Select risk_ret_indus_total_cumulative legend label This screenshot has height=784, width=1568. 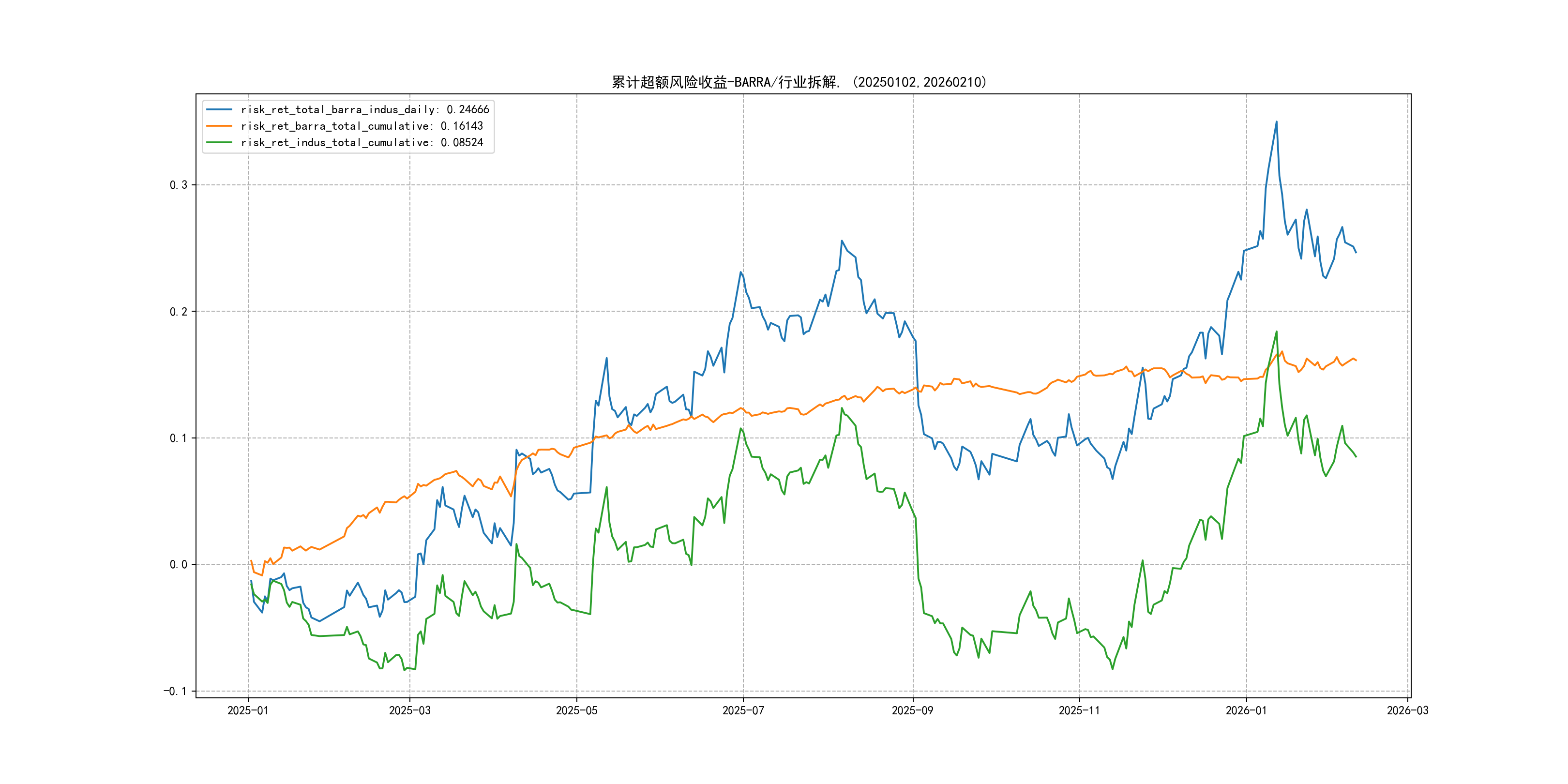pyautogui.click(x=362, y=142)
